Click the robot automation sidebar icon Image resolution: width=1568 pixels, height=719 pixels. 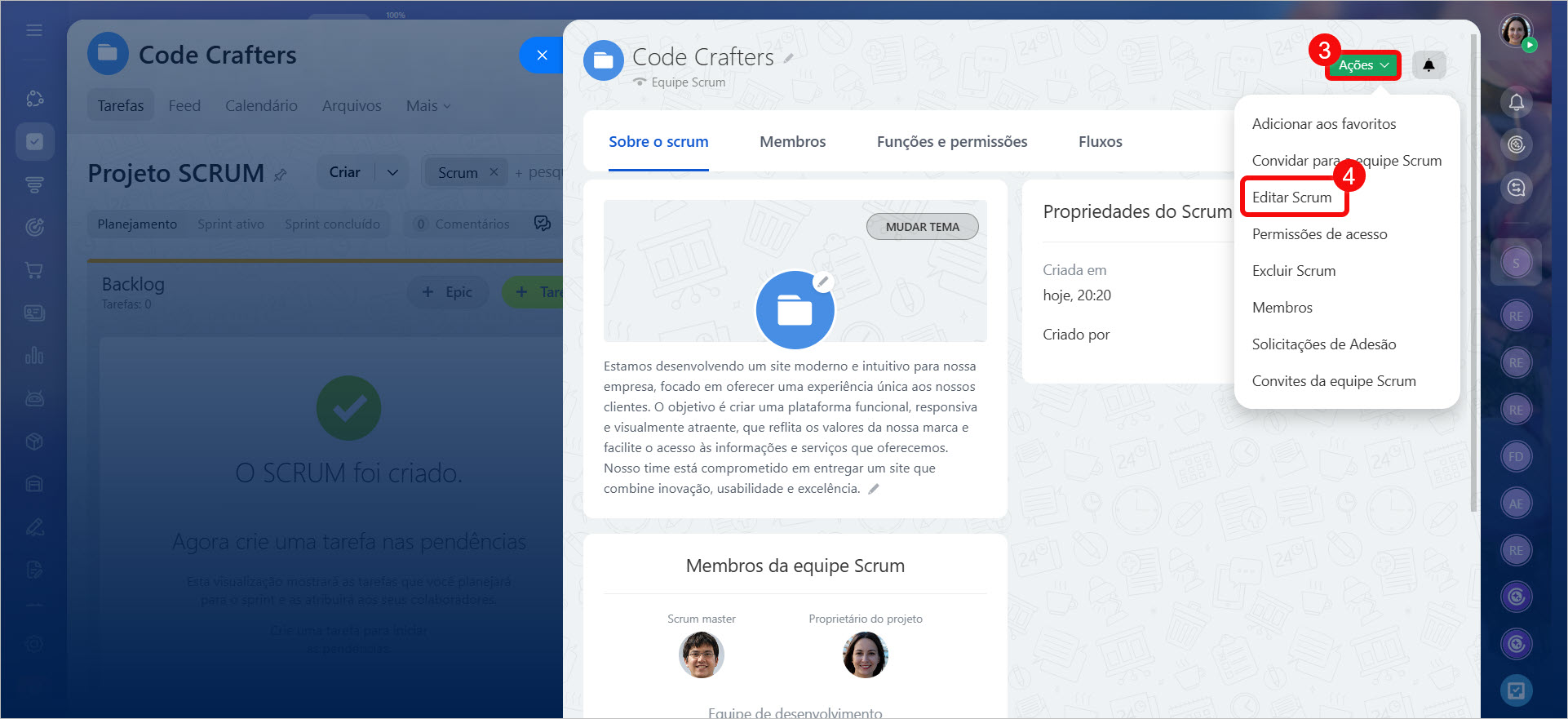click(x=34, y=398)
